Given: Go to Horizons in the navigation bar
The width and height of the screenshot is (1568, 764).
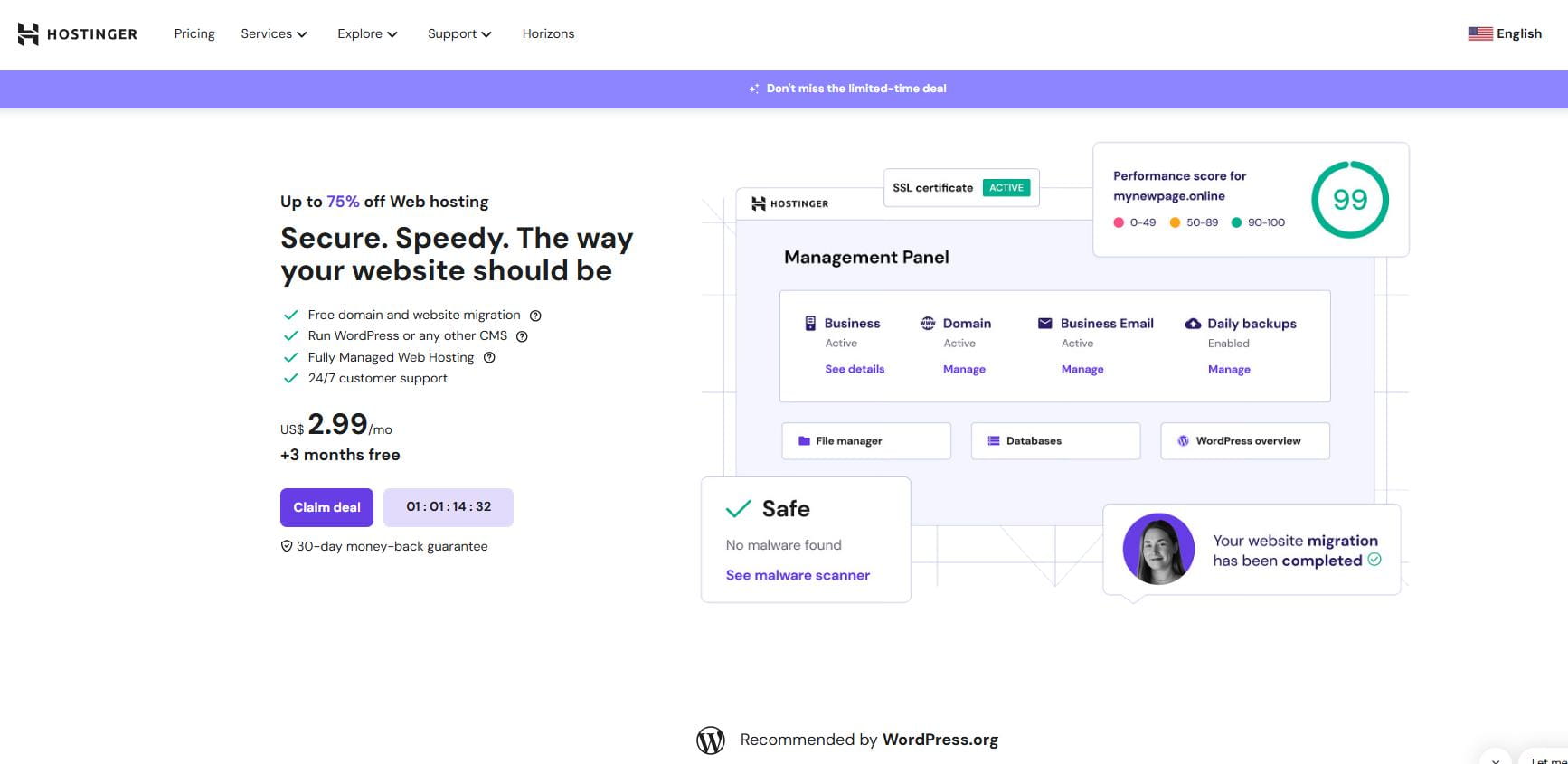Looking at the screenshot, I should (548, 34).
